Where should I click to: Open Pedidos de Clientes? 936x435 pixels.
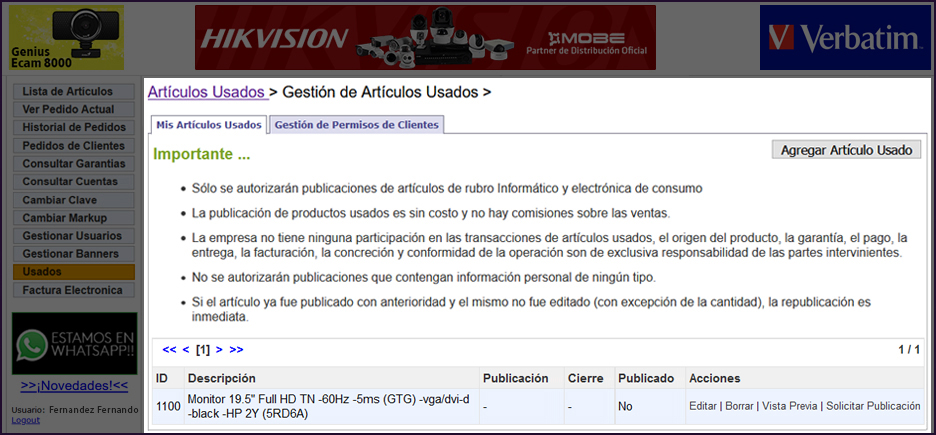click(74, 146)
